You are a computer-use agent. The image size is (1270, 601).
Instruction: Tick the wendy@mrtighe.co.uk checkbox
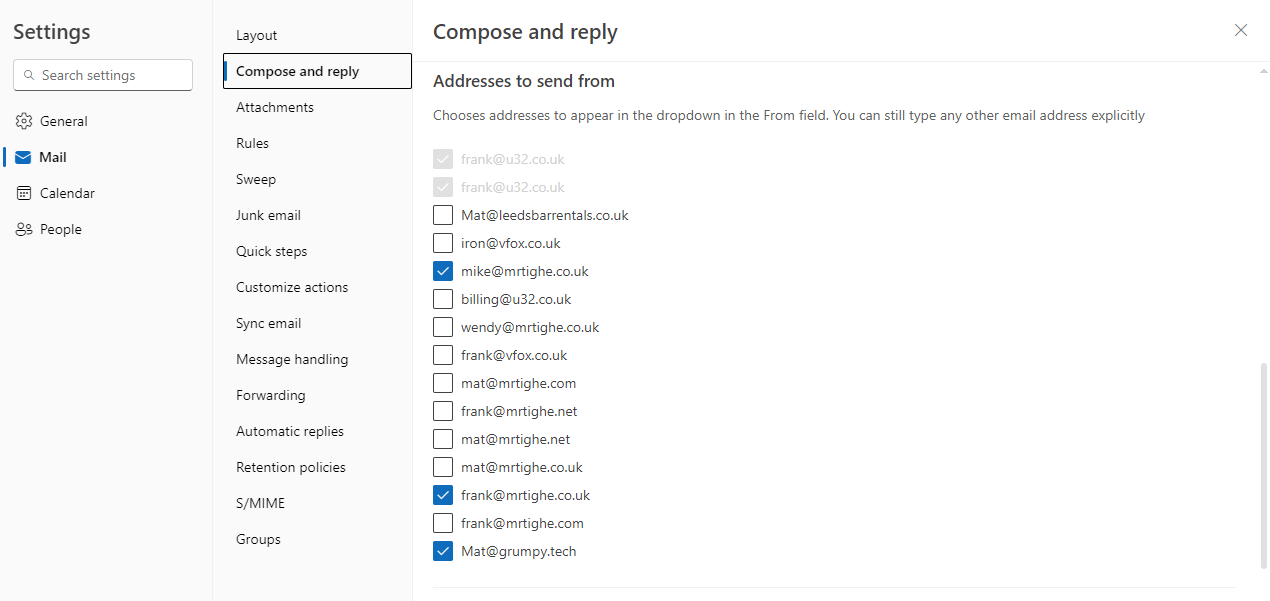[x=443, y=327]
